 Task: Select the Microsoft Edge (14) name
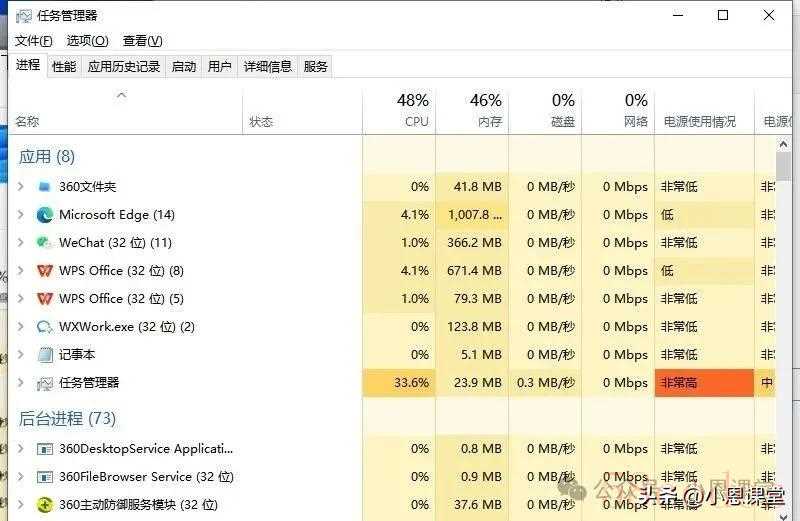(x=117, y=215)
